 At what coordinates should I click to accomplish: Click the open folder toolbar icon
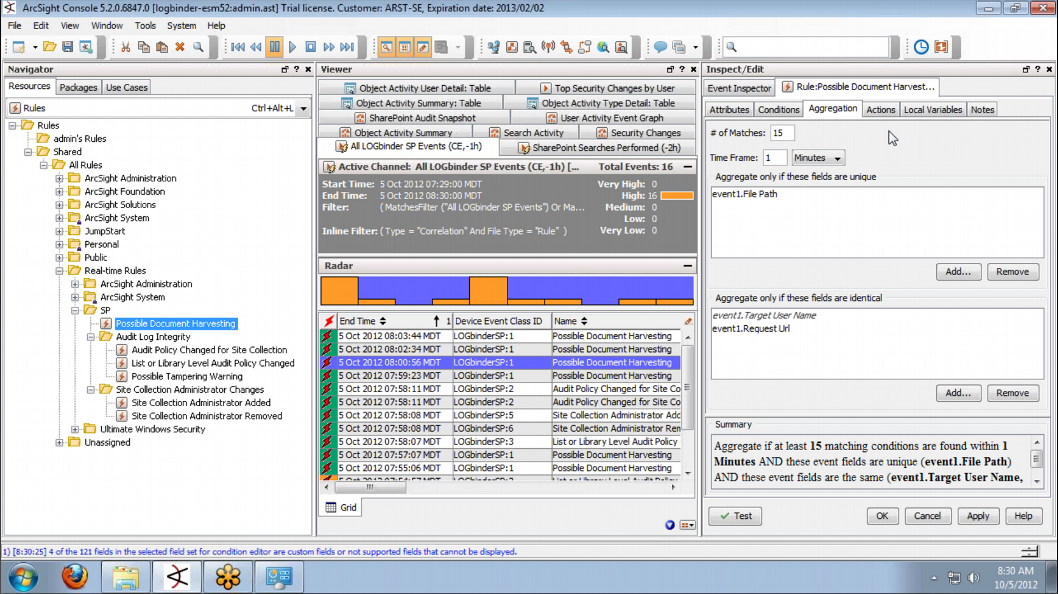(x=49, y=47)
